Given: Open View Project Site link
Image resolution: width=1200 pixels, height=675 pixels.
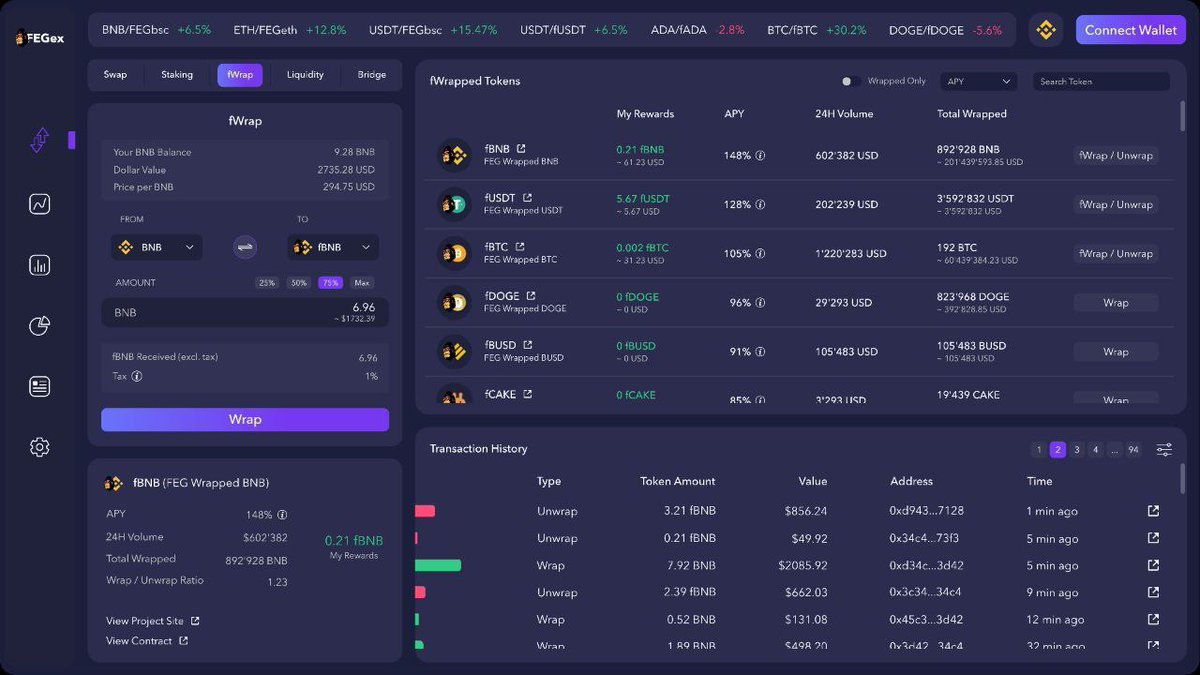Looking at the screenshot, I should [153, 621].
